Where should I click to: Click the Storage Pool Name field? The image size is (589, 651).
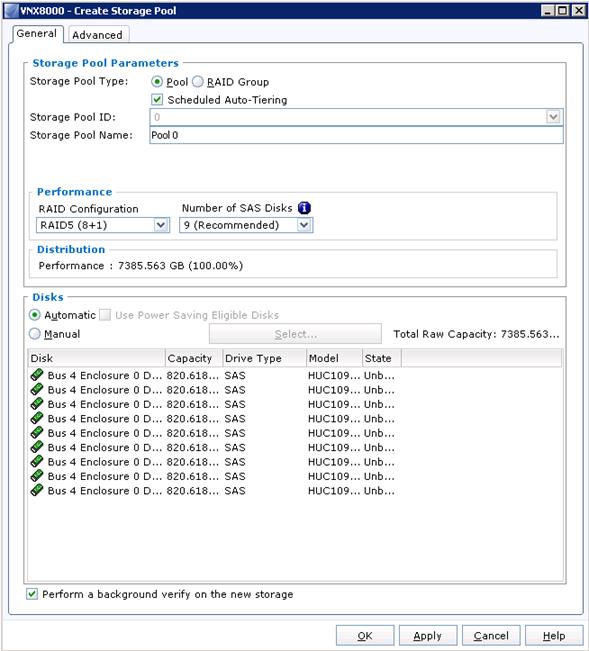point(356,135)
